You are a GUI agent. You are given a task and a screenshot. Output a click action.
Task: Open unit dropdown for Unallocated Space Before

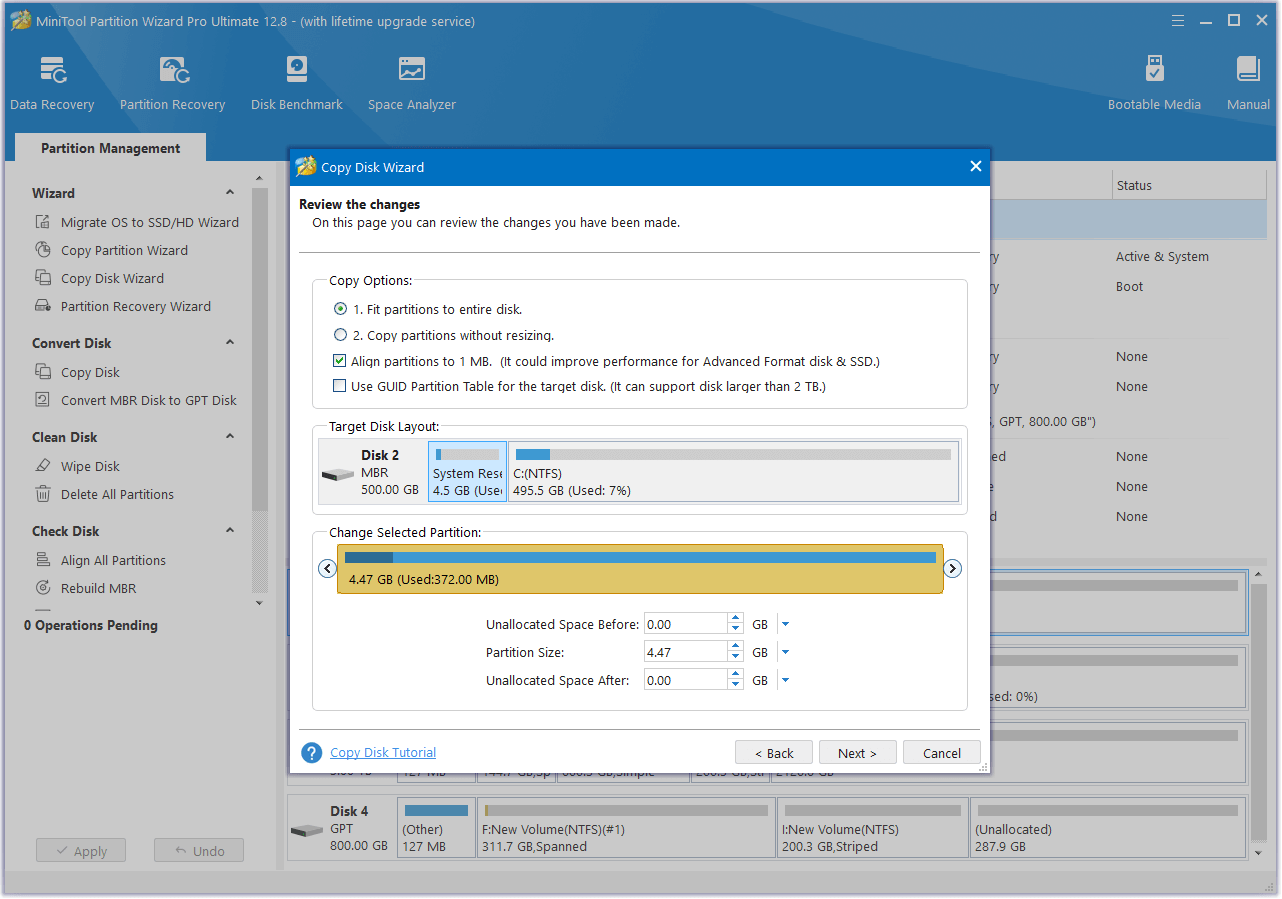click(x=785, y=624)
